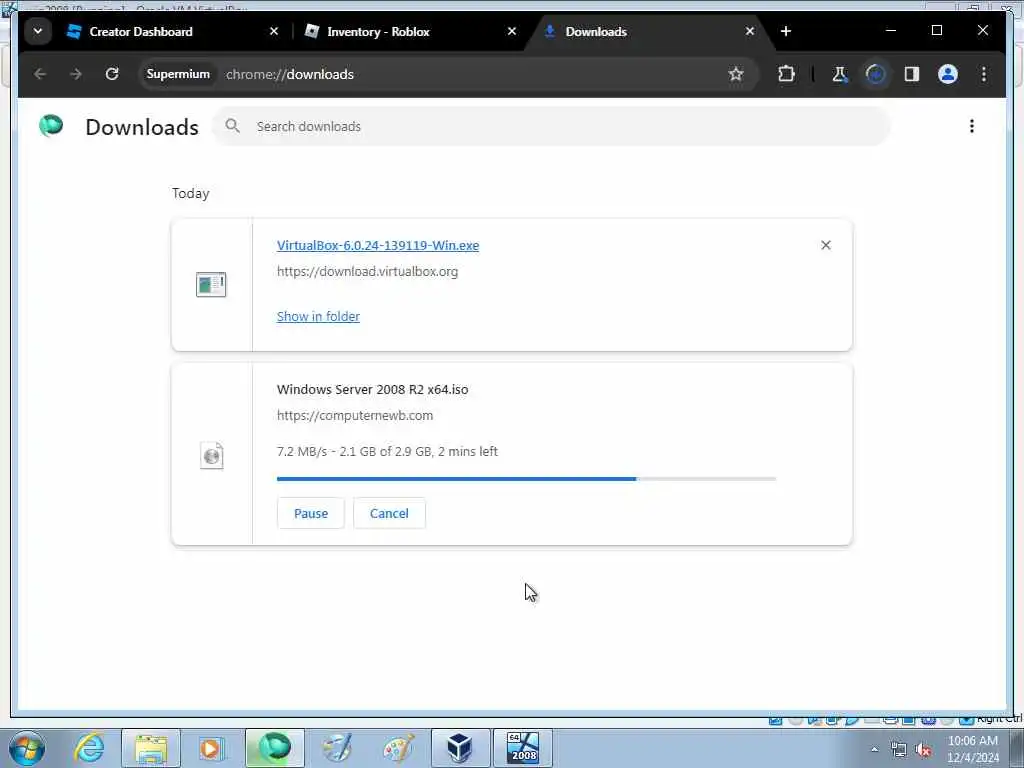The width and height of the screenshot is (1024, 768).
Task: Close the Creator Dashboard tab
Action: (x=274, y=31)
